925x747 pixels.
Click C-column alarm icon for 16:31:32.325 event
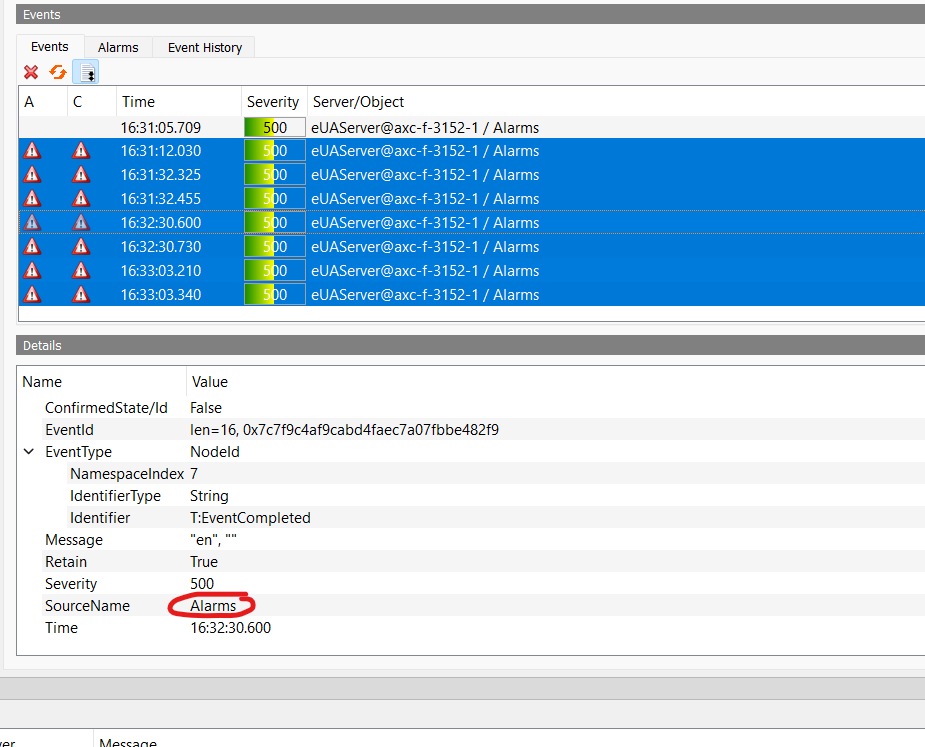point(81,175)
